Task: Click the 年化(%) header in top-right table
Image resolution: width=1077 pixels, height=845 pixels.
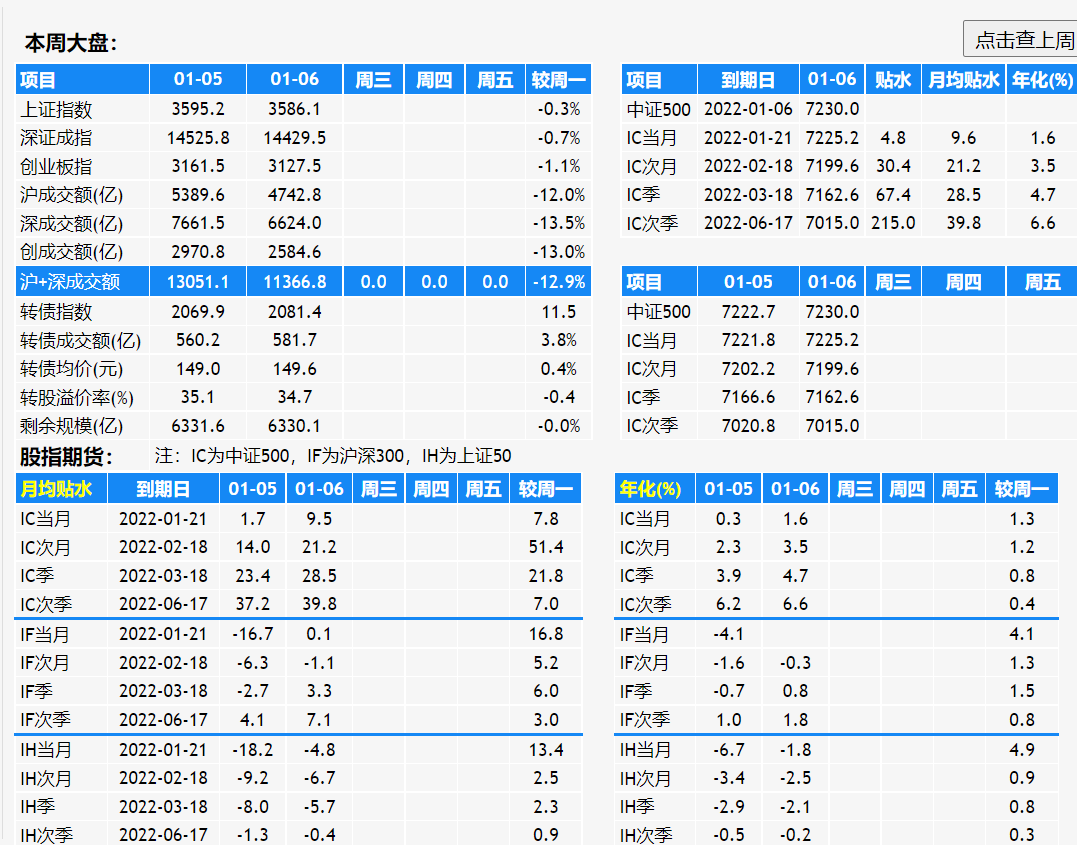Action: coord(1042,80)
